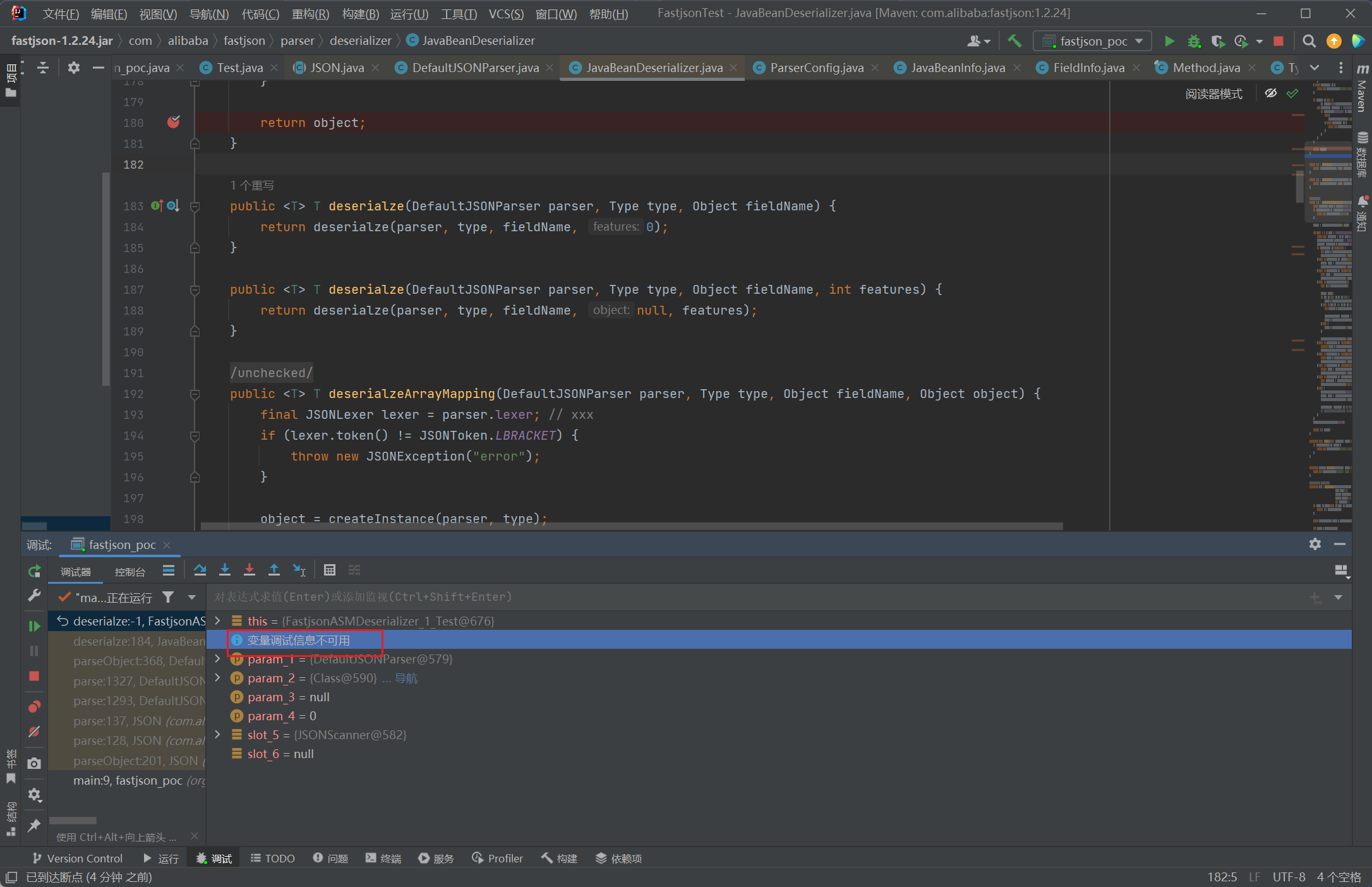Expand the 'this' variable node

point(218,621)
